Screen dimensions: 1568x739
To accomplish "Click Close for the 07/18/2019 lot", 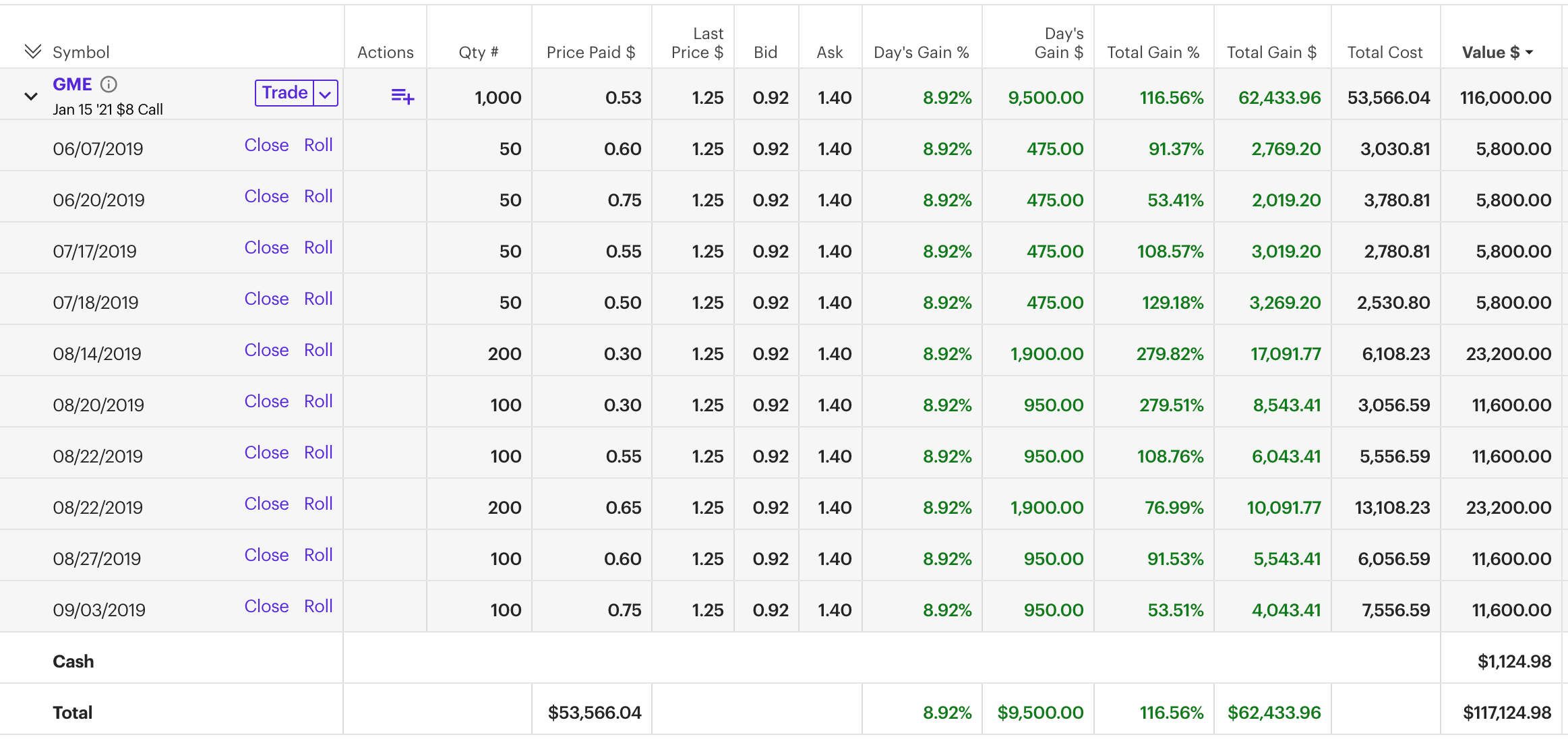I will [266, 299].
